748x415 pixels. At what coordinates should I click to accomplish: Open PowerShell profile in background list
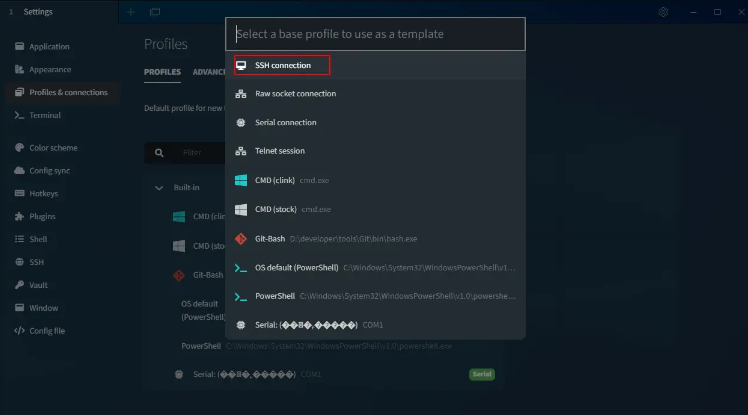(323, 346)
